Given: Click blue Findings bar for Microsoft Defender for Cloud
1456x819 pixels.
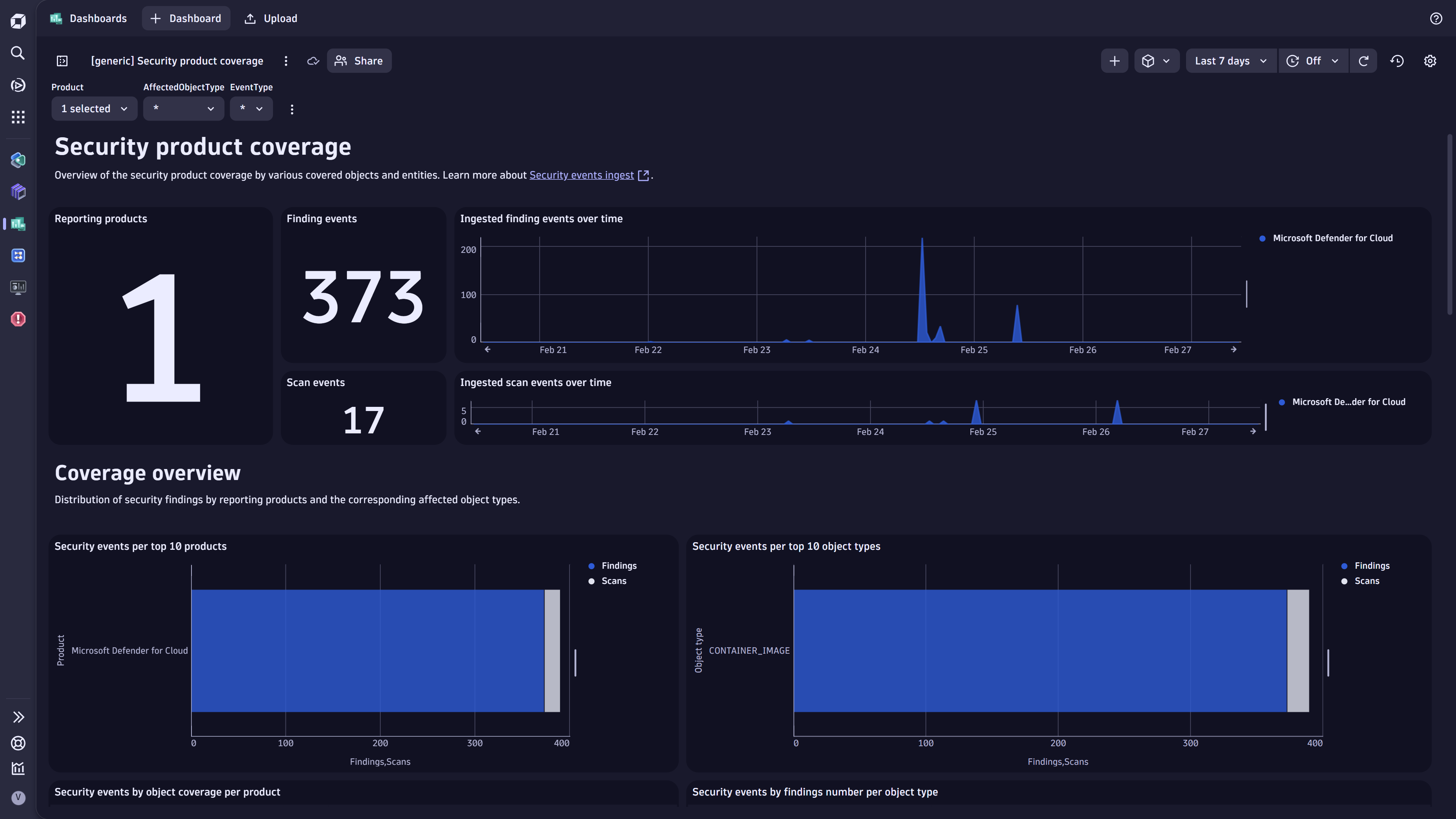Looking at the screenshot, I should tap(367, 651).
